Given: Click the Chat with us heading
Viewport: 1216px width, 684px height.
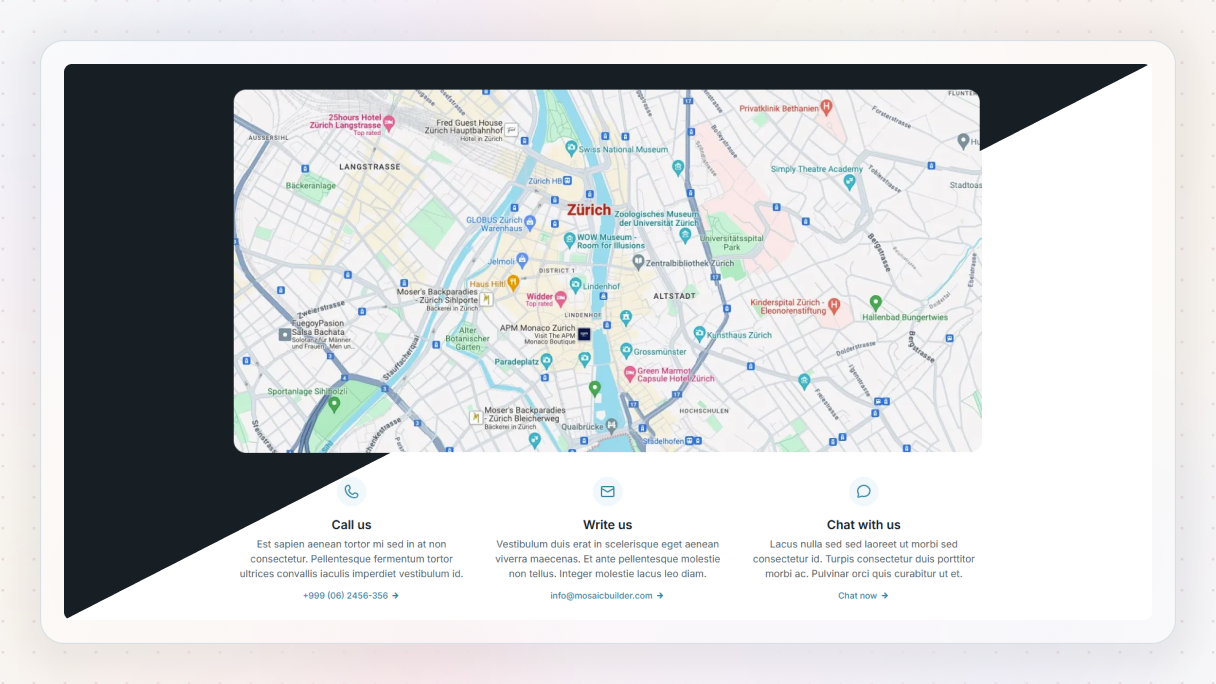Looking at the screenshot, I should 863,524.
